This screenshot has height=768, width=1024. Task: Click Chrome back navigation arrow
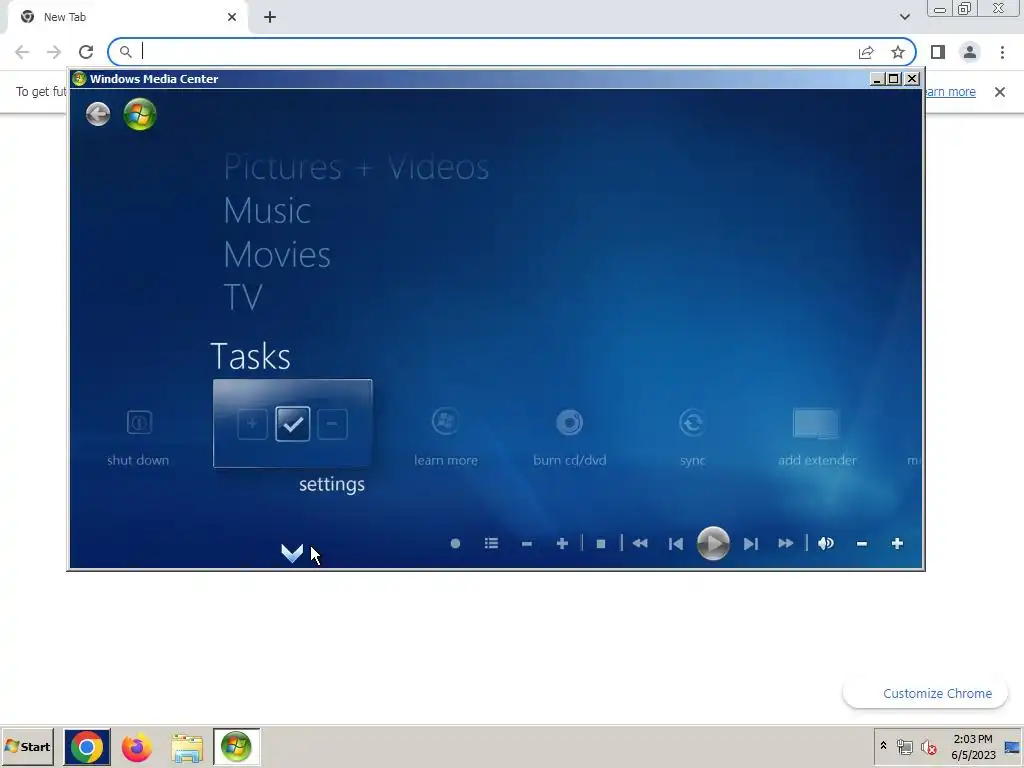22,52
